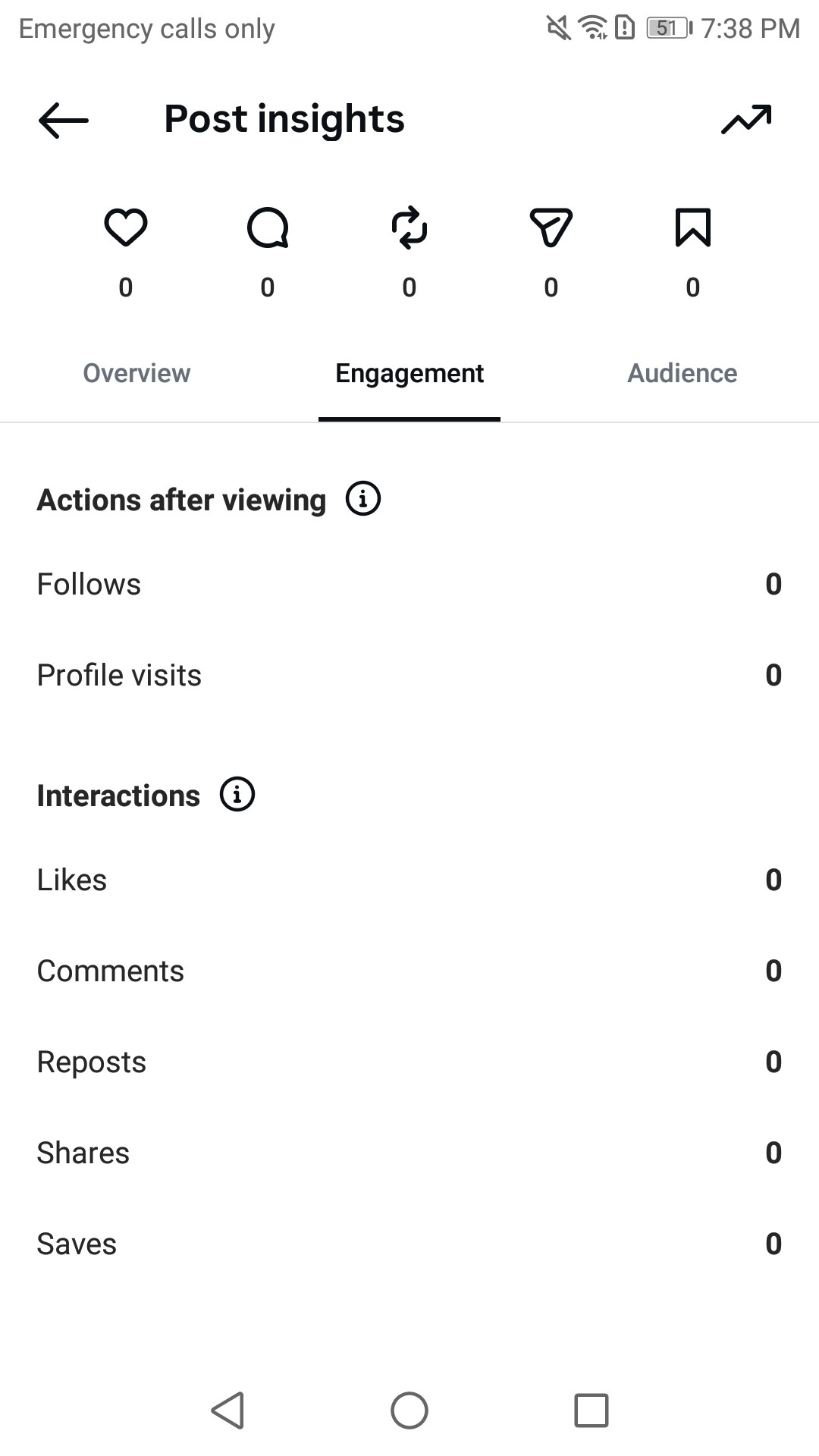Switch to the Audience tab
The height and width of the screenshot is (1456, 819).
(x=682, y=373)
